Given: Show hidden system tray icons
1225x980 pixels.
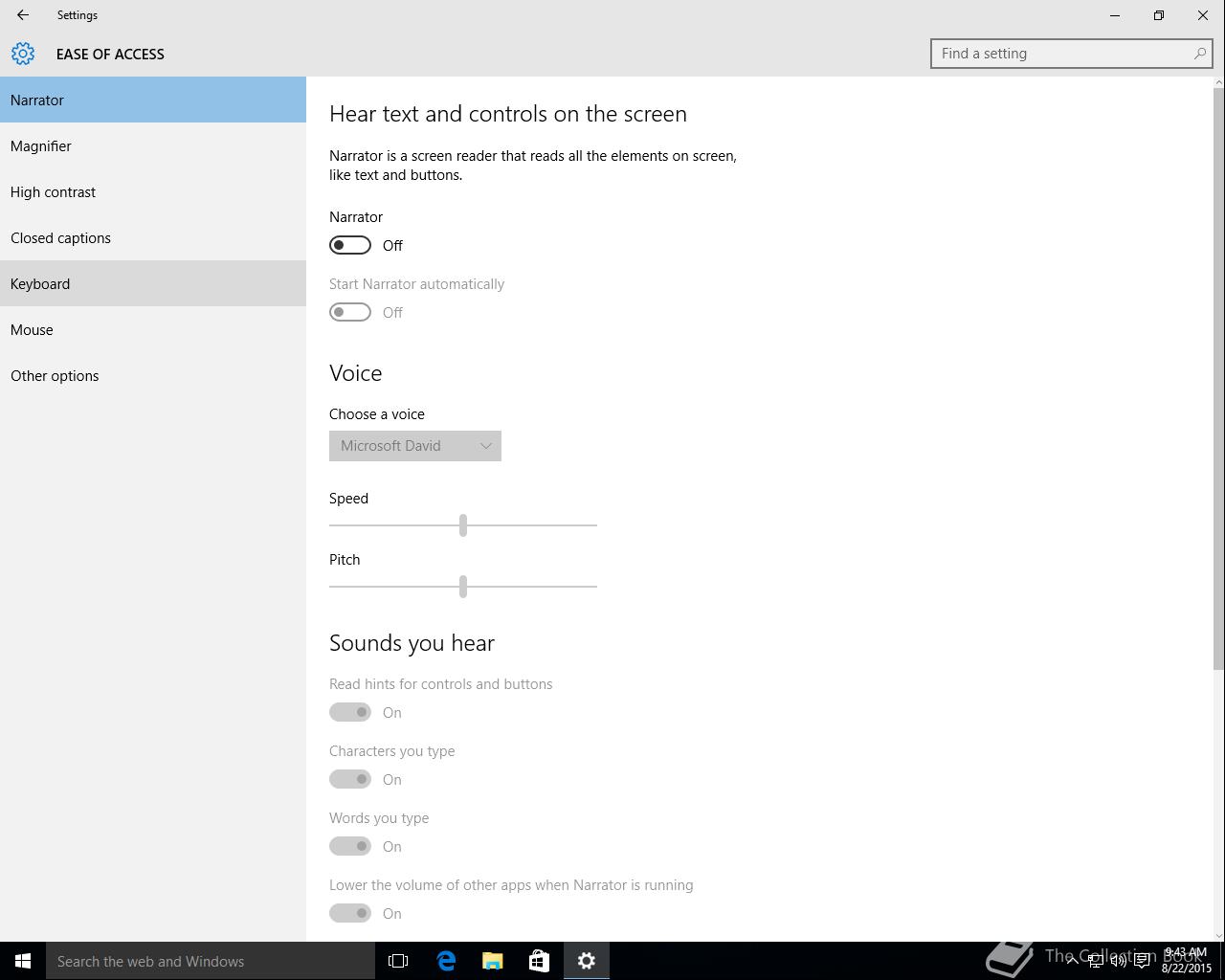Looking at the screenshot, I should [1072, 961].
